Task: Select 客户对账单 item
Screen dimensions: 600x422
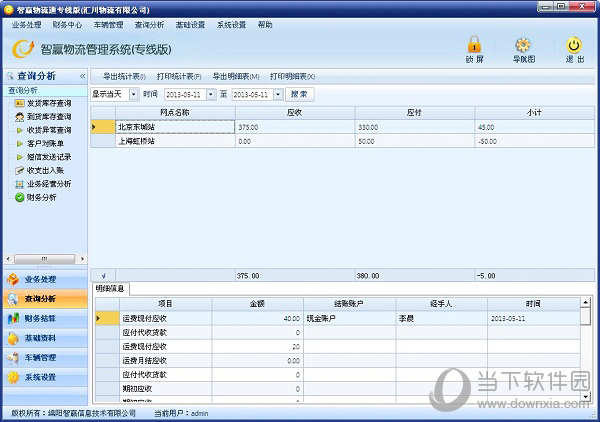Action: click(x=45, y=143)
